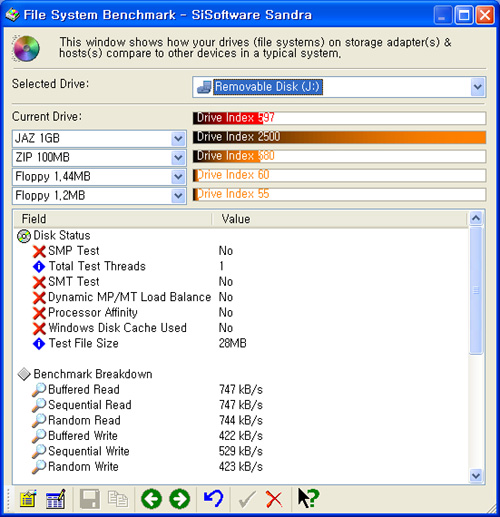This screenshot has height=517, width=500.
Task: Click the red X beside SMP Test
Action: pos(39,251)
